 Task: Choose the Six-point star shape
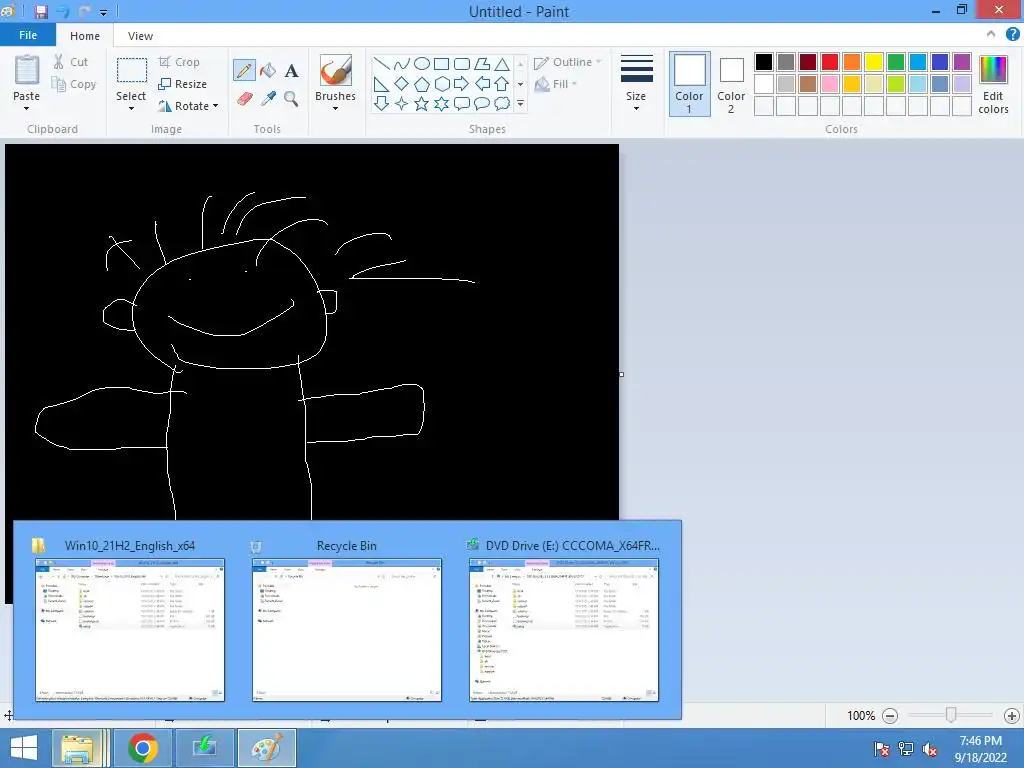click(441, 103)
